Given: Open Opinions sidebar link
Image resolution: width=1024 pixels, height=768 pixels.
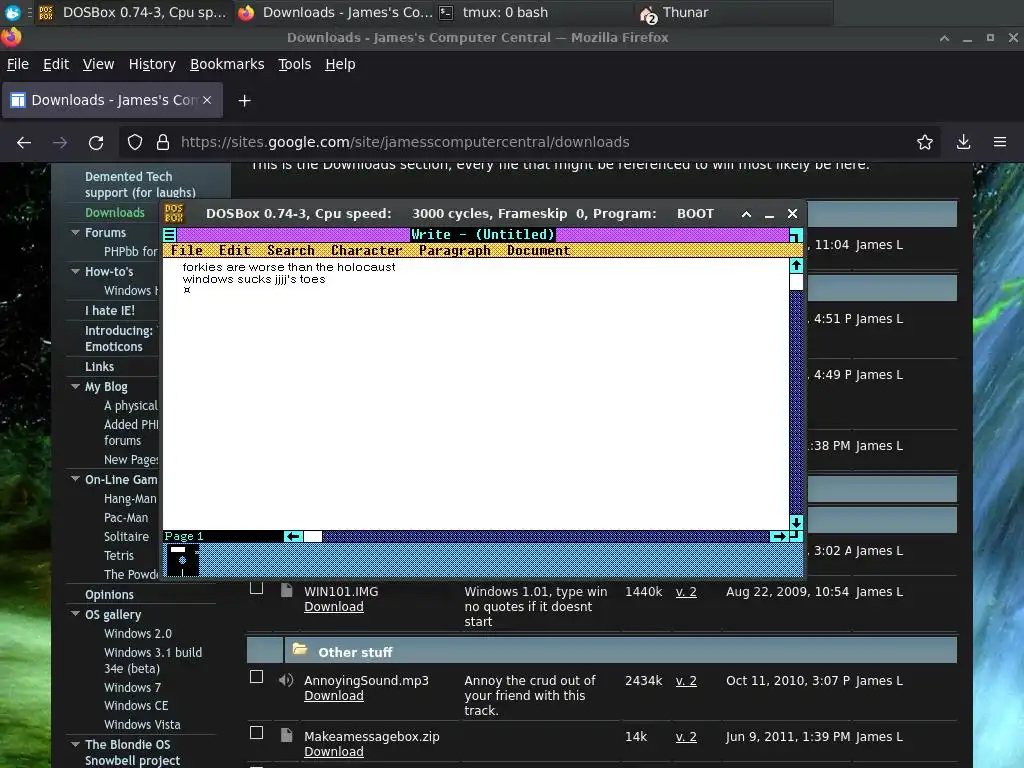Looking at the screenshot, I should pos(109,594).
